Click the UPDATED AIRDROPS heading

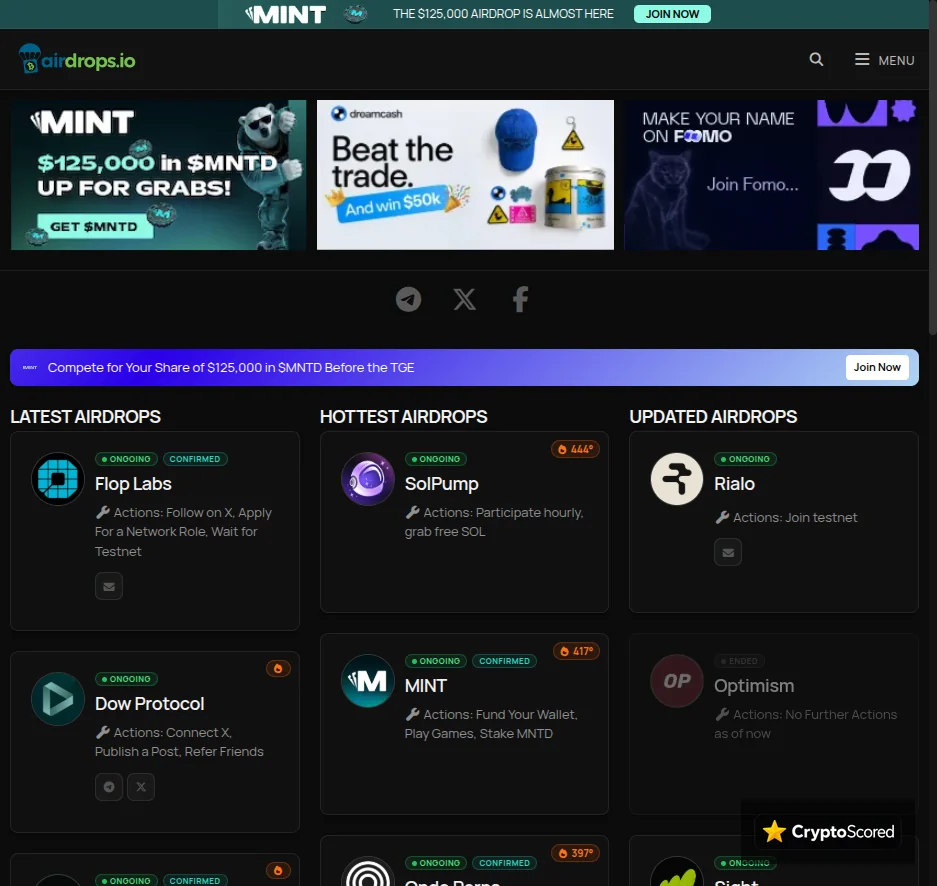(x=713, y=416)
